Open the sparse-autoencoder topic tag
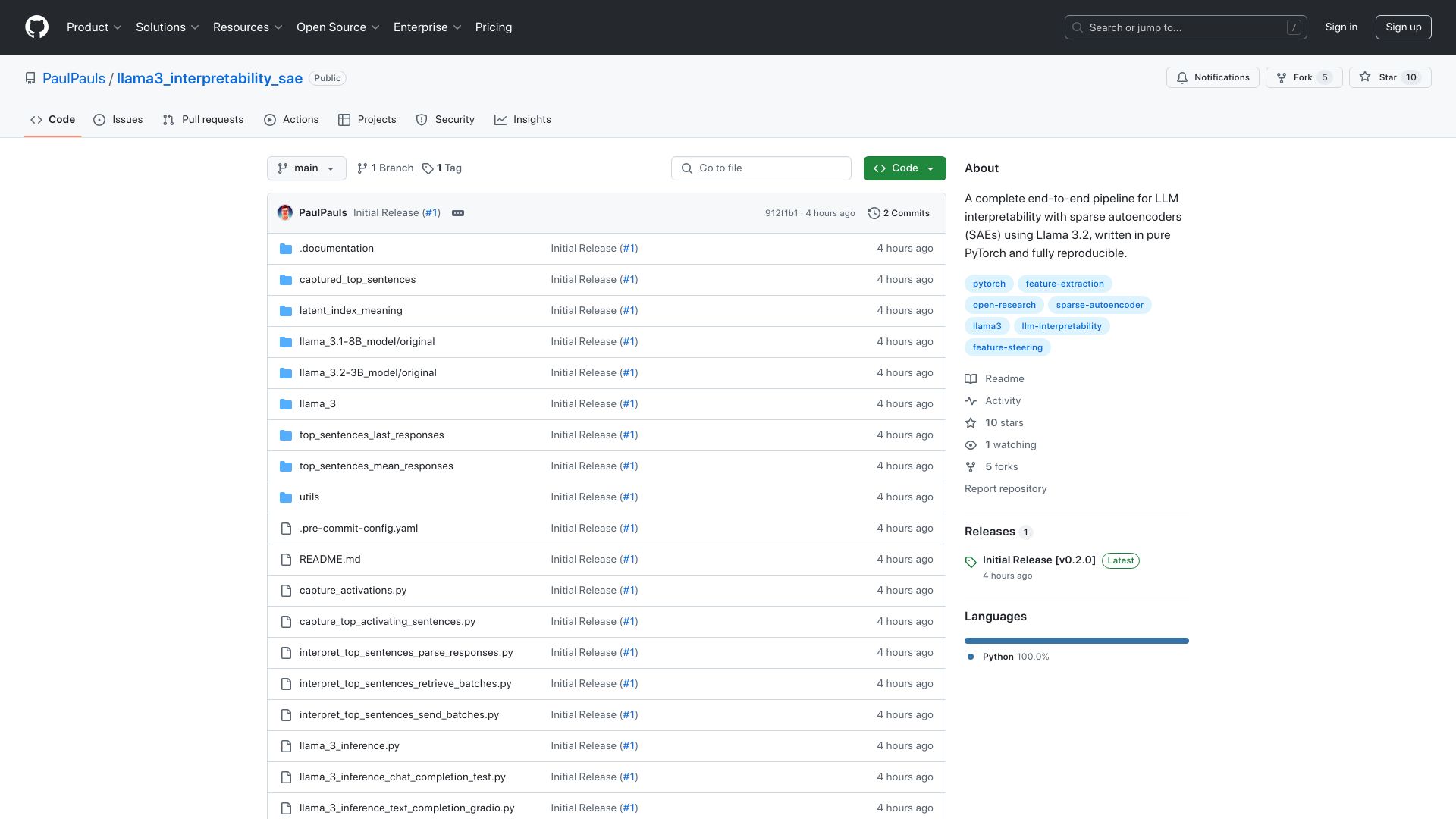The width and height of the screenshot is (1456, 819). 1100,305
